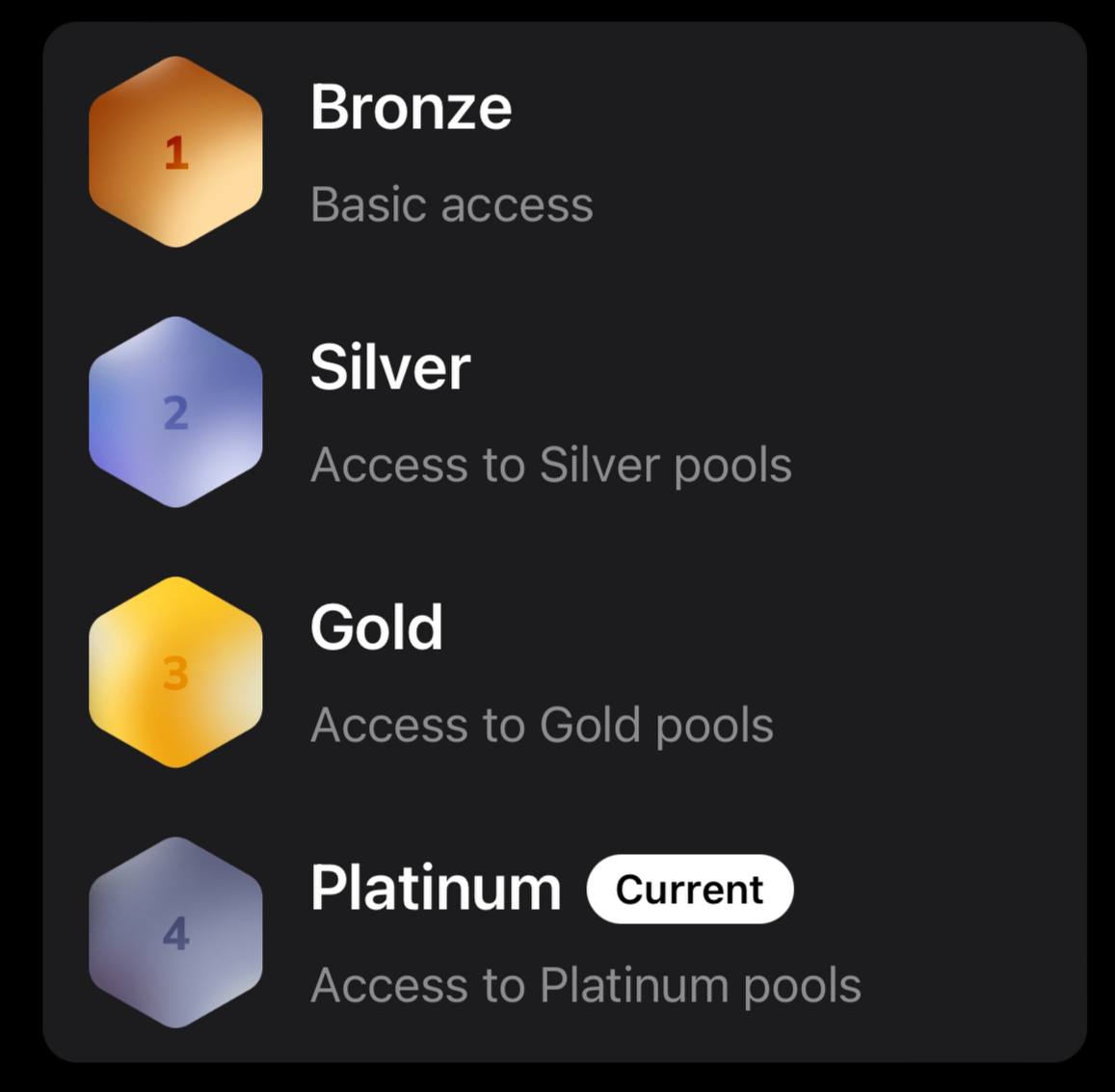Click the number 1 on the bronze hexagon
Image resolution: width=1115 pixels, height=1092 pixels.
point(175,153)
